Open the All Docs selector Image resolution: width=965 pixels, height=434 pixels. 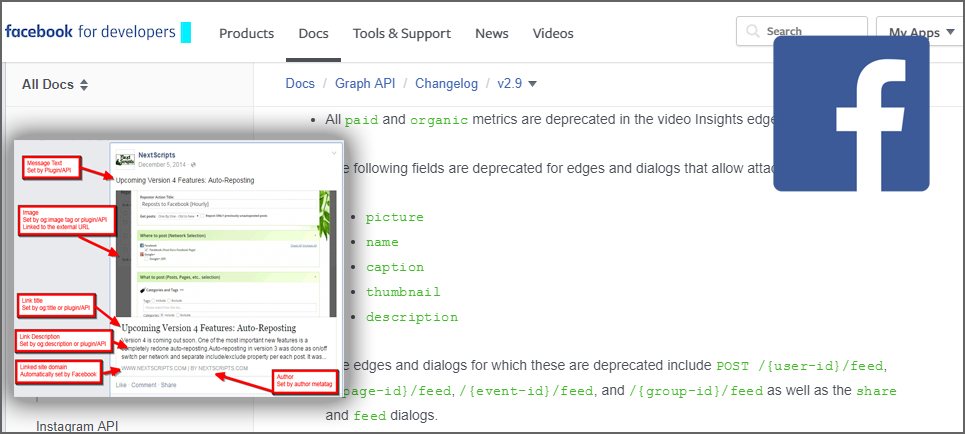point(55,85)
